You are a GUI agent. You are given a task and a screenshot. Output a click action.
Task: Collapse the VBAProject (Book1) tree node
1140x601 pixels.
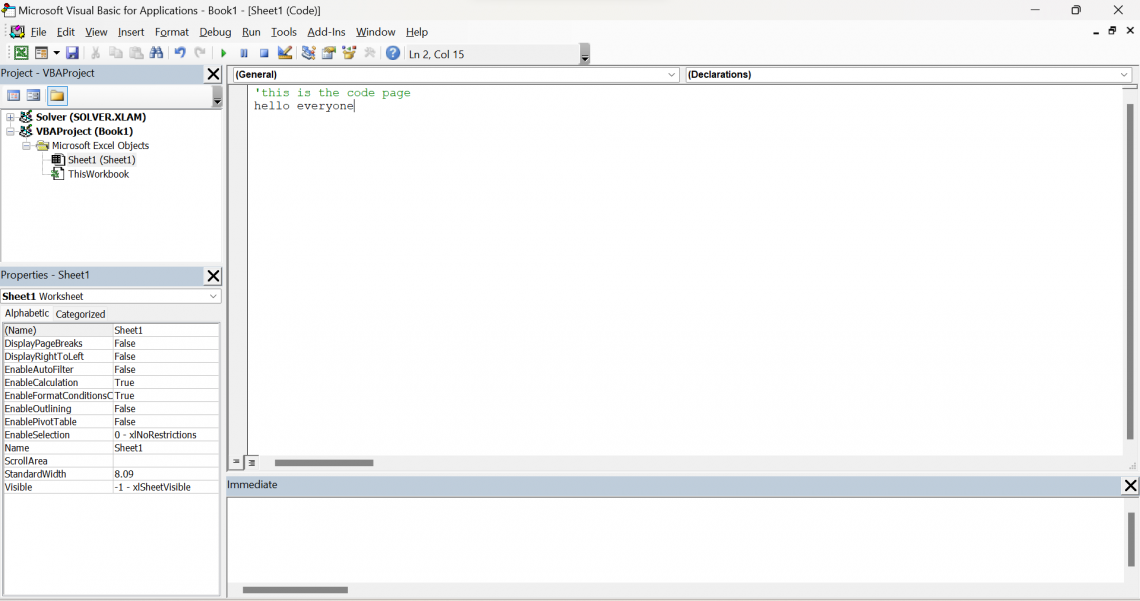11,131
